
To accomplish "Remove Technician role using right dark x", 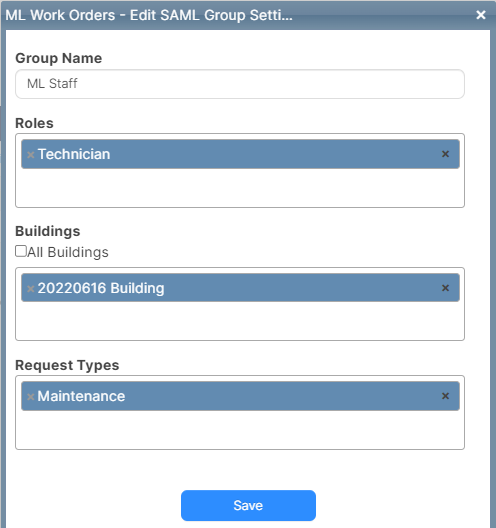I will 445,154.
